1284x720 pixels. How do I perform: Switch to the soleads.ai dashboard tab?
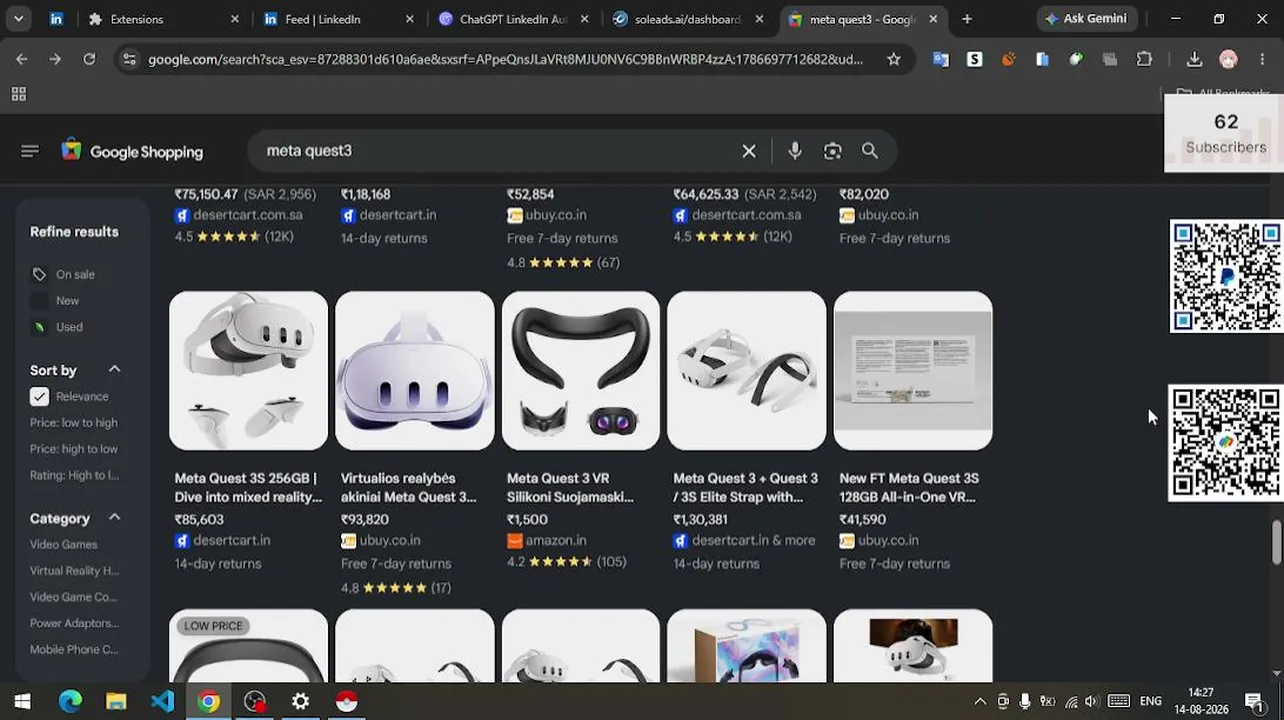(x=688, y=19)
